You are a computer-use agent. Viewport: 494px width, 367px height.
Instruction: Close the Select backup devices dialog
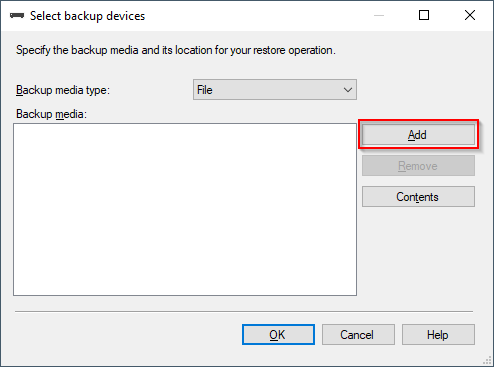[x=470, y=15]
